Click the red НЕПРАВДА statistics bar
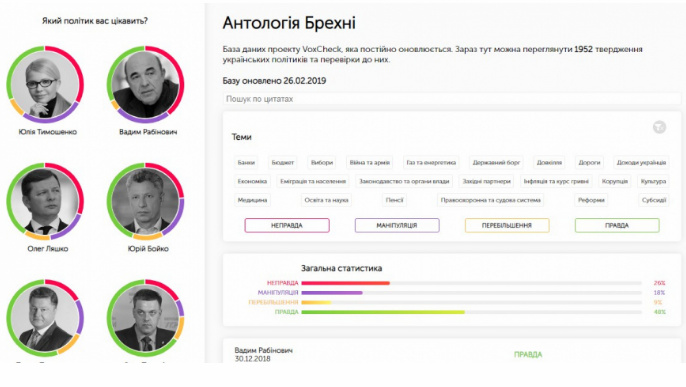 (346, 283)
